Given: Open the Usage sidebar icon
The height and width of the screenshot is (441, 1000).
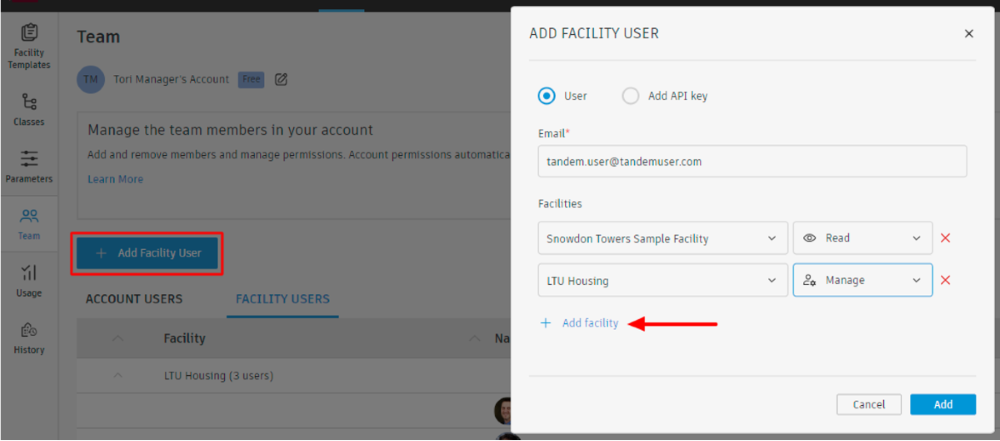Looking at the screenshot, I should coord(29,279).
